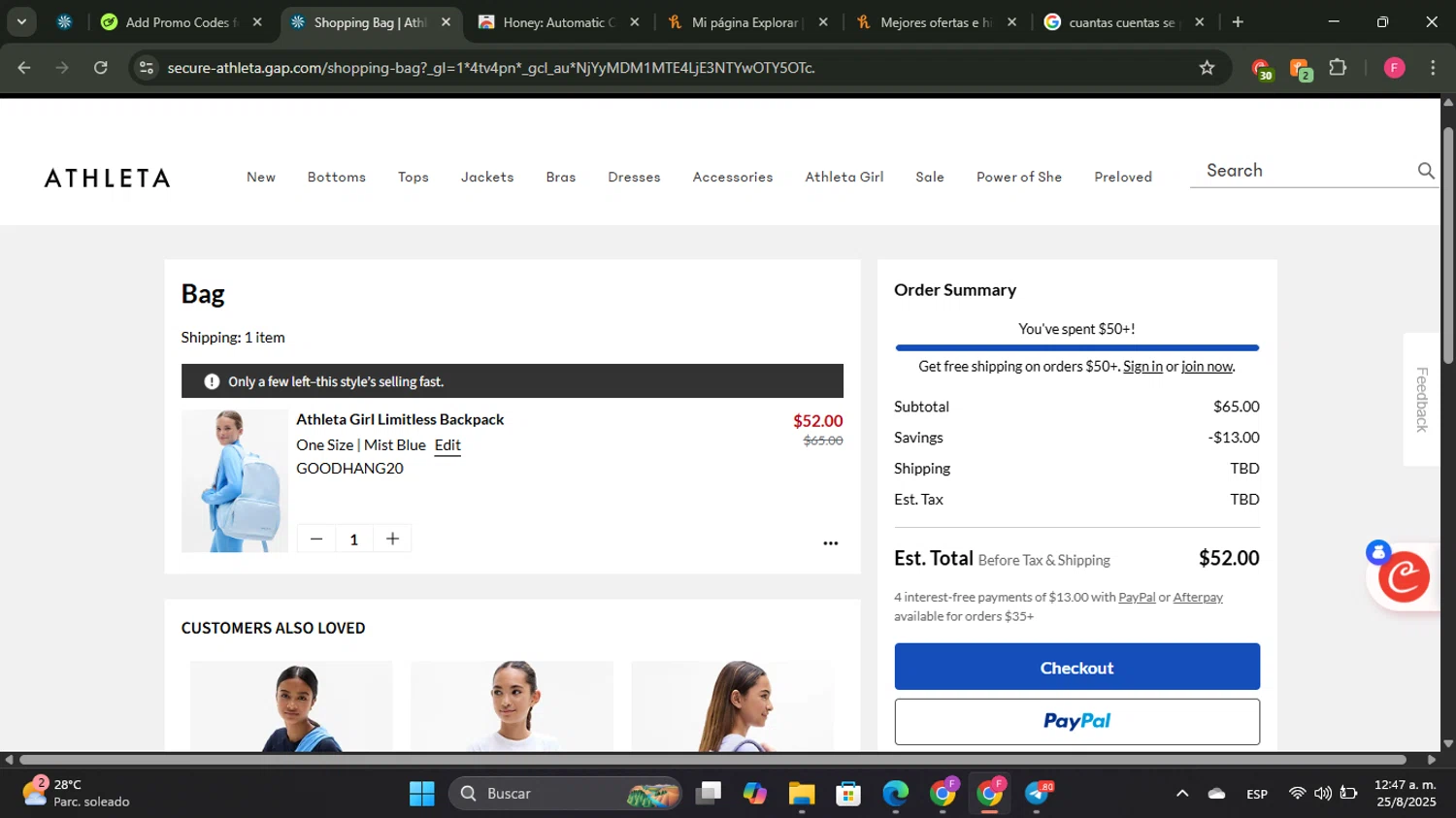The width and height of the screenshot is (1456, 818).
Task: Open Chrome profile avatar F
Action: 1394,68
